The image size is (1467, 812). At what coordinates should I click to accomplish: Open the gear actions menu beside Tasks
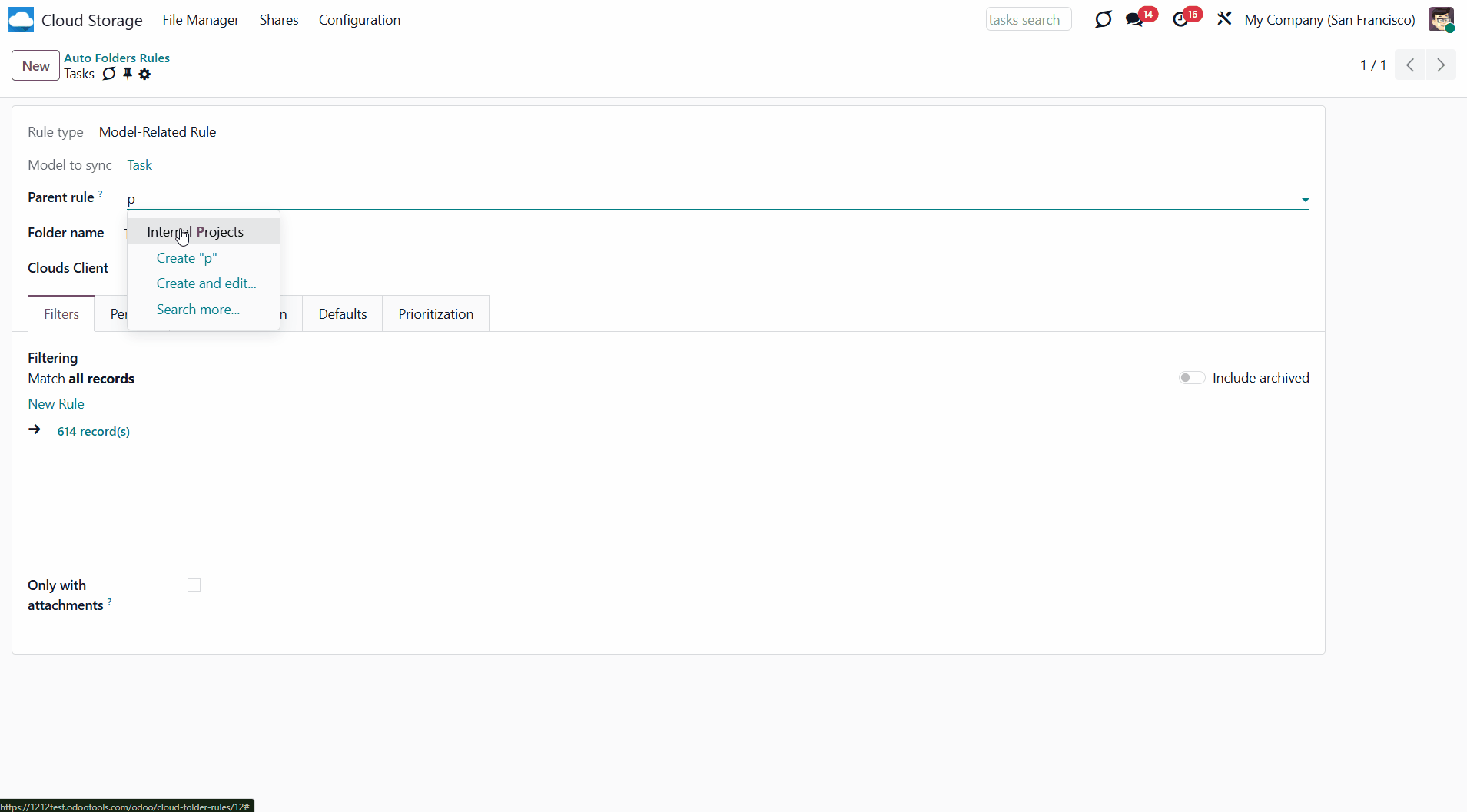144,75
